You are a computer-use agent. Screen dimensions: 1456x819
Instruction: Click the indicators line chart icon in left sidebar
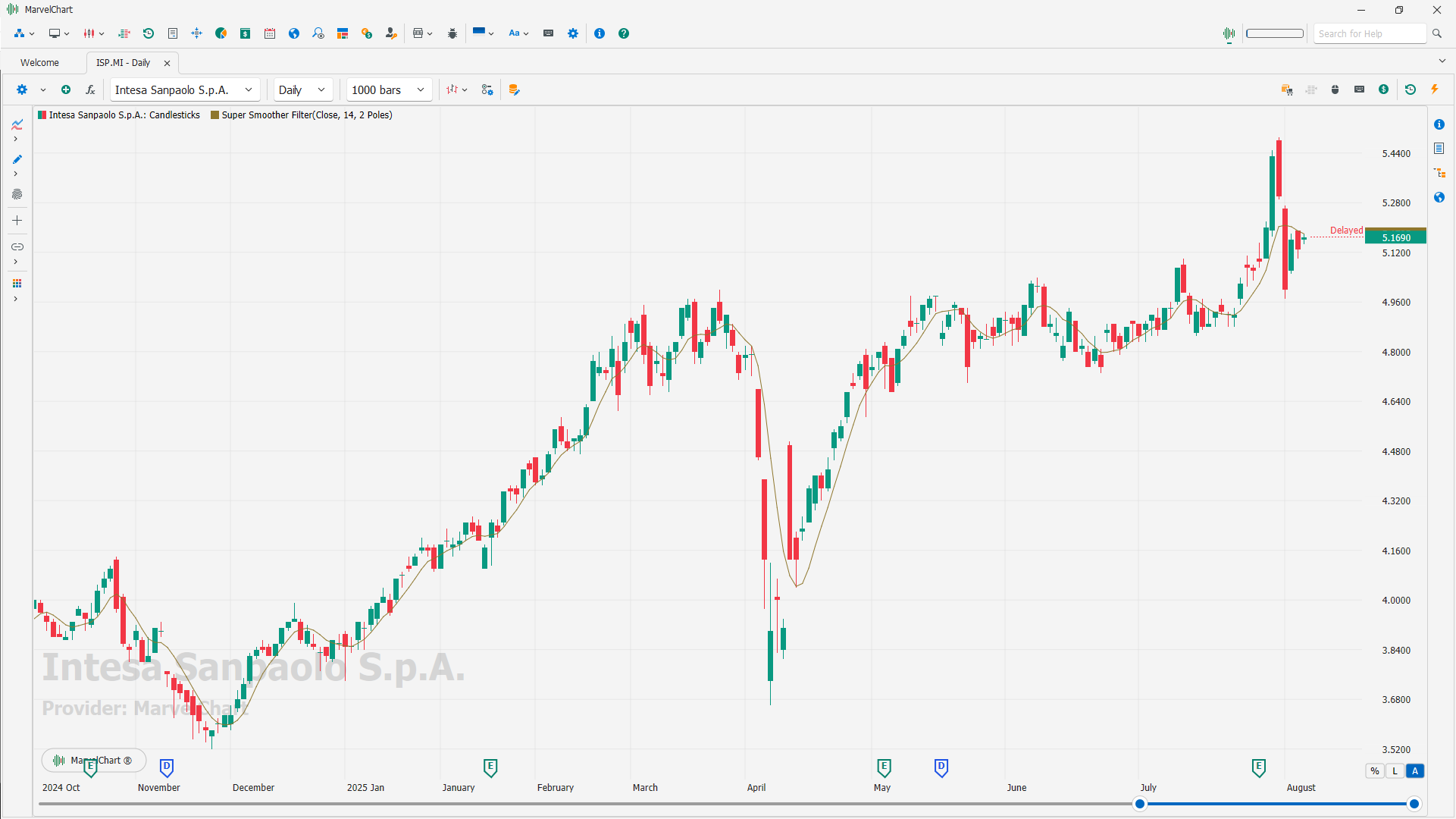tap(17, 124)
